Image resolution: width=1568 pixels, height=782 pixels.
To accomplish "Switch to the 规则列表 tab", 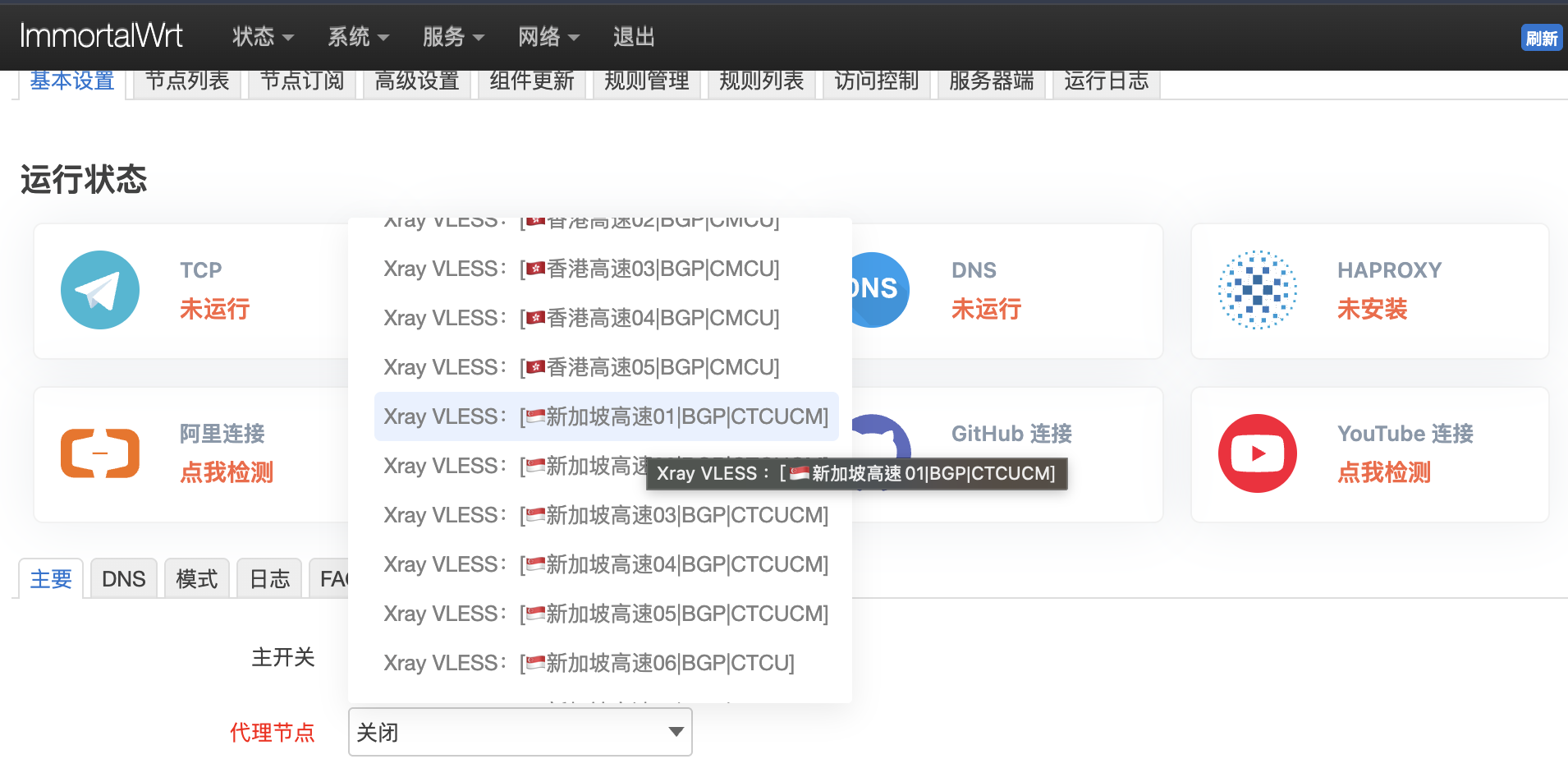I will click(x=762, y=82).
